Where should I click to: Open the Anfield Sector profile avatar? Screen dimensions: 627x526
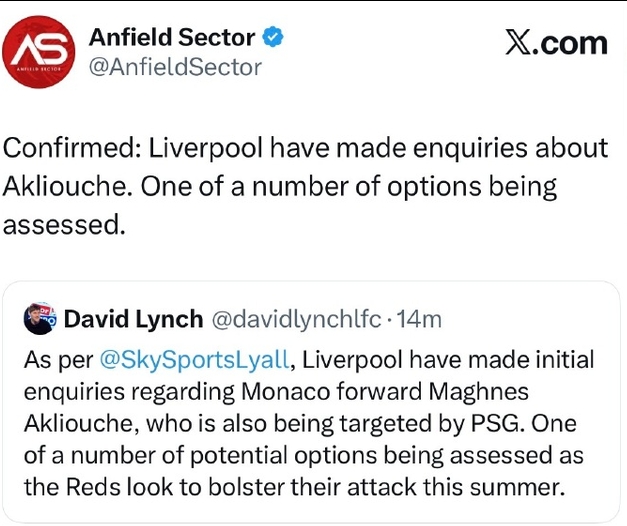click(38, 52)
